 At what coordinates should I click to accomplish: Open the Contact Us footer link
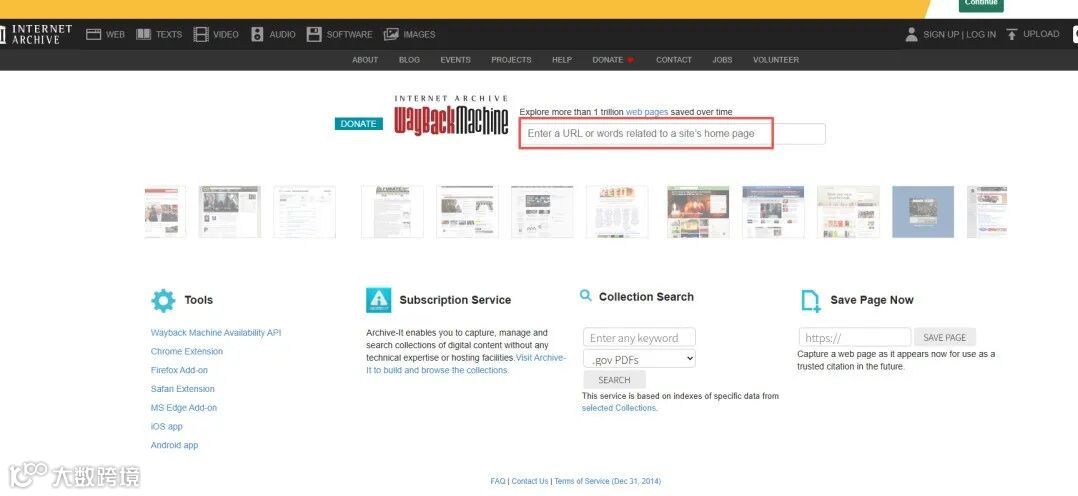[x=530, y=482]
